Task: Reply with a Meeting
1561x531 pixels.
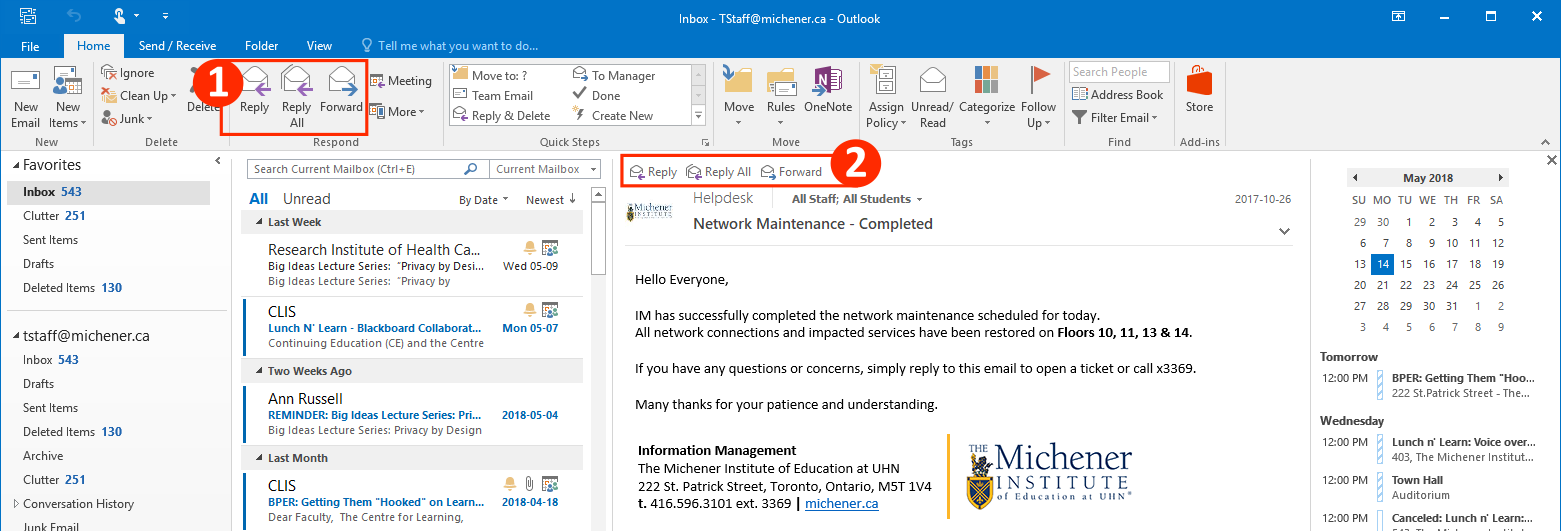Action: tap(401, 81)
